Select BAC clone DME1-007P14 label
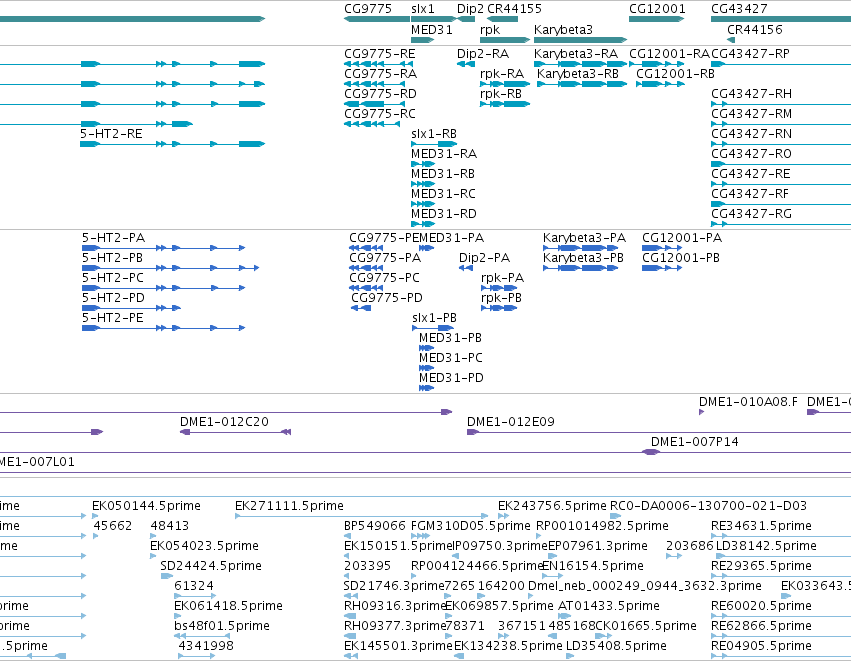The width and height of the screenshot is (851, 661). (694, 442)
